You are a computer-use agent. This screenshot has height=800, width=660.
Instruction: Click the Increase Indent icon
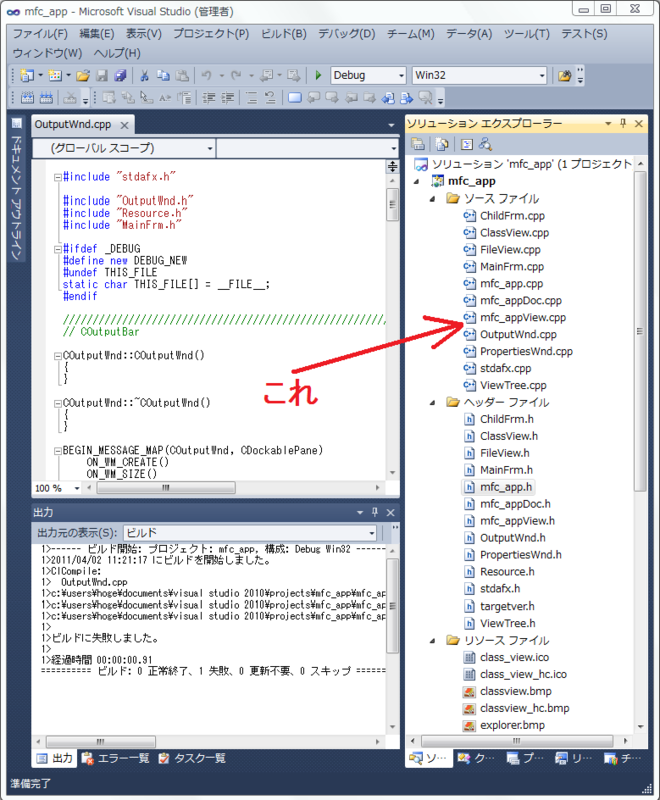coord(227,97)
